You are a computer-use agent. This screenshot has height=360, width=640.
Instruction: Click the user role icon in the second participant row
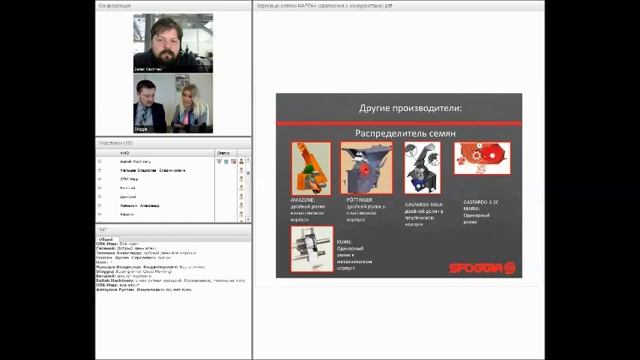[x=241, y=170]
